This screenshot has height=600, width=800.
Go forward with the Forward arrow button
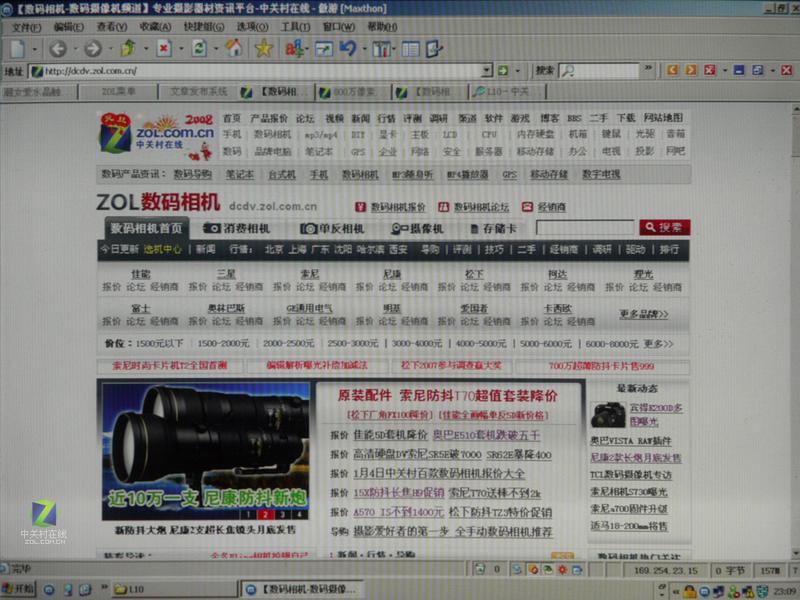pos(93,49)
